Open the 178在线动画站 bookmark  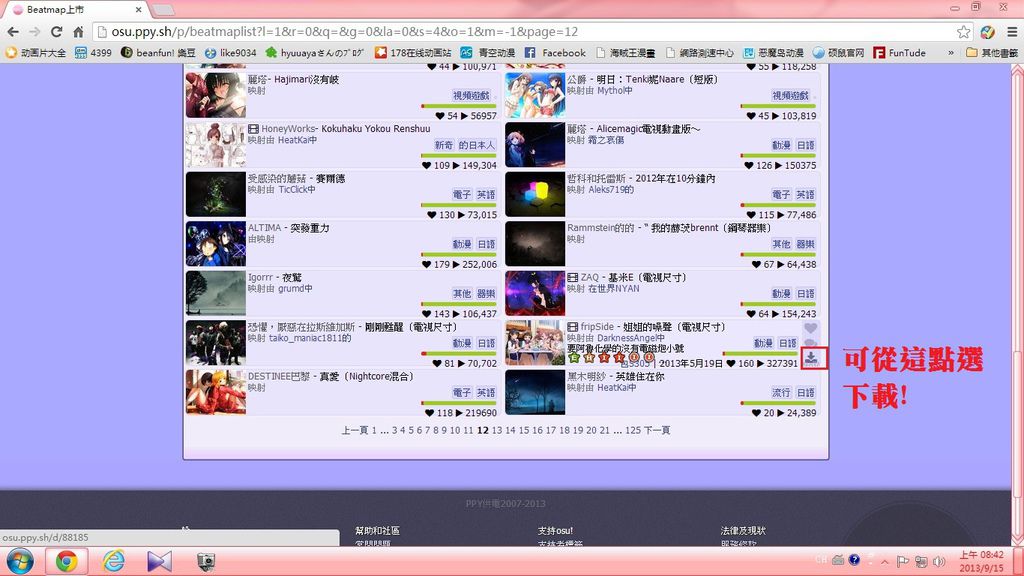tap(413, 52)
